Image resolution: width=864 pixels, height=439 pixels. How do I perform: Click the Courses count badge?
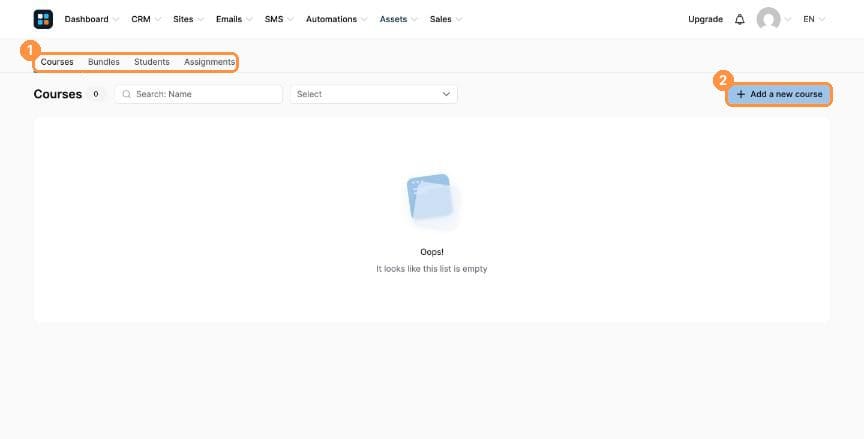[95, 94]
